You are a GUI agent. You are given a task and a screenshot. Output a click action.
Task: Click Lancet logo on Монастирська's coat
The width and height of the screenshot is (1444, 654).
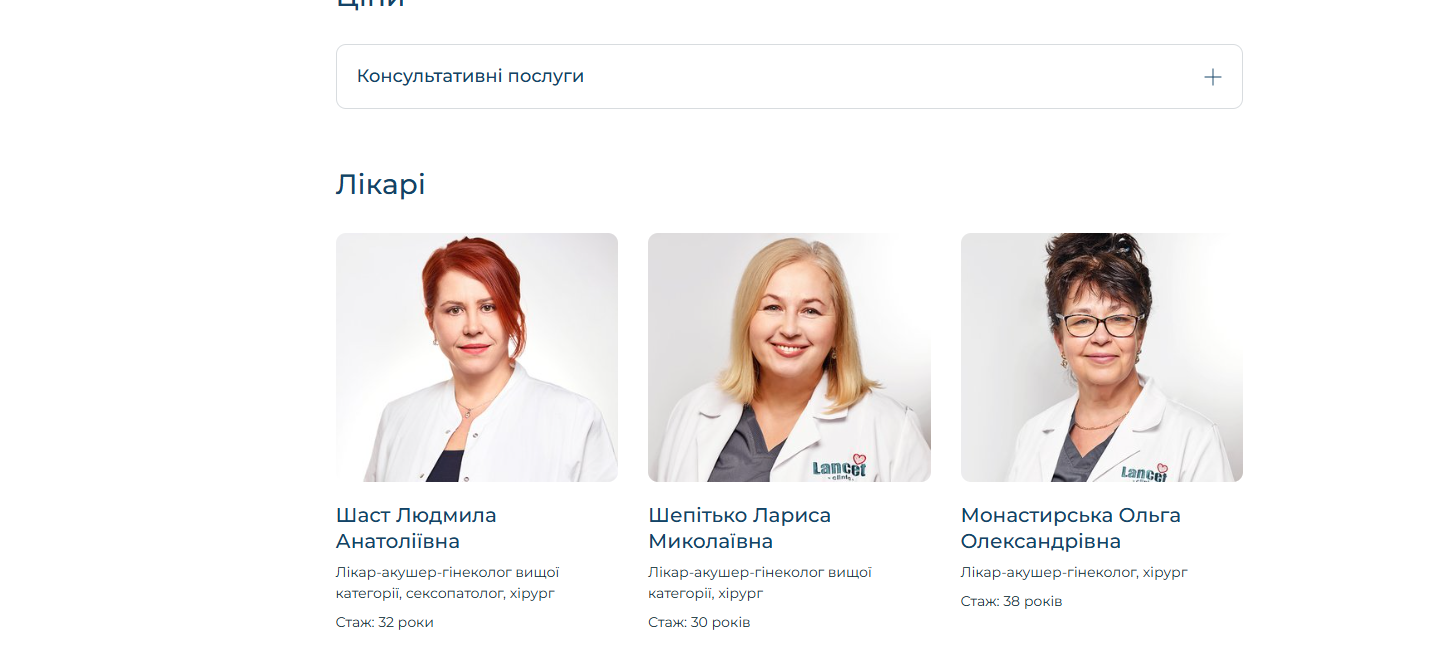(1144, 473)
